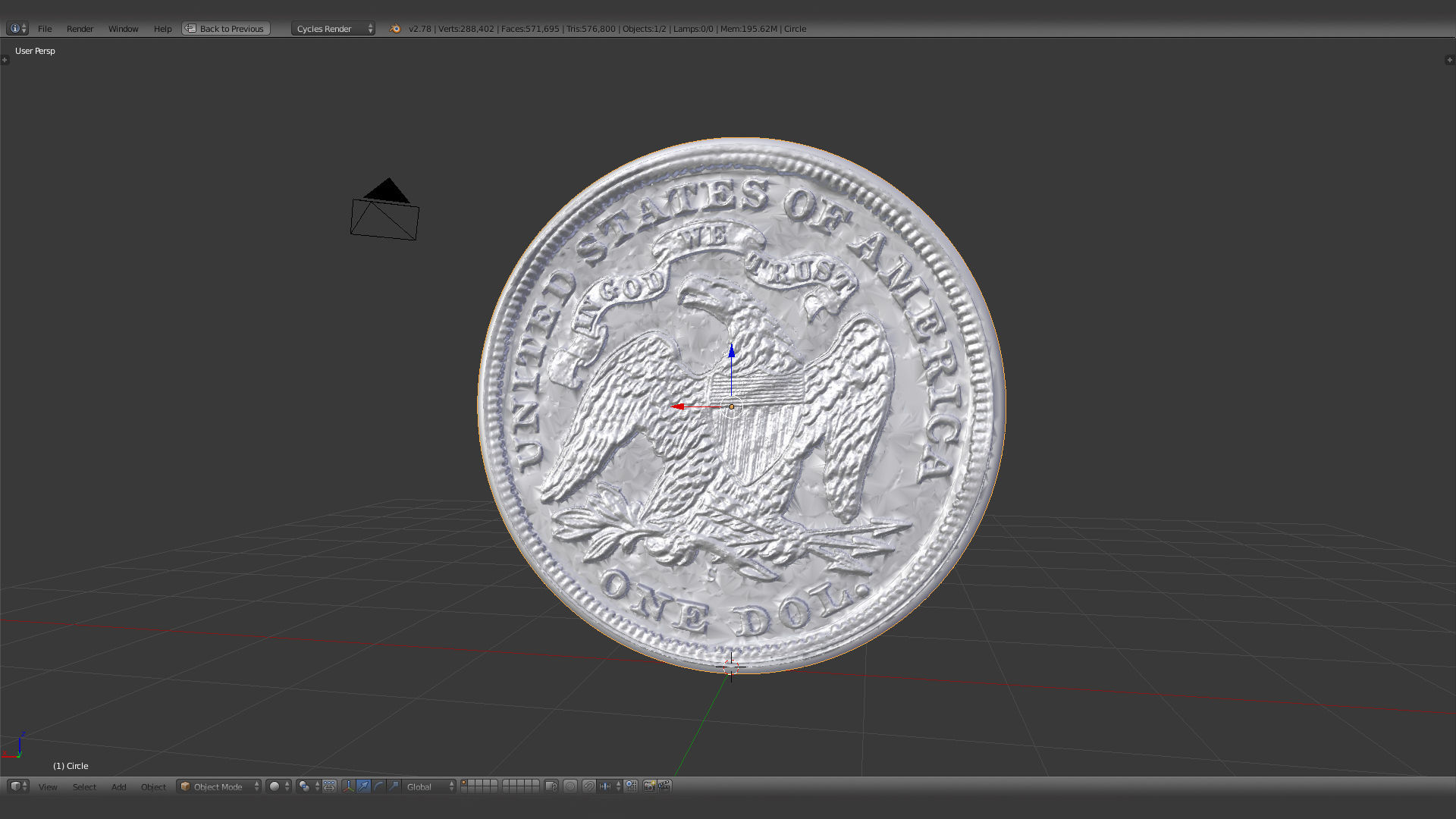Open the Help menu
Viewport: 1456px width, 819px height.
point(162,29)
